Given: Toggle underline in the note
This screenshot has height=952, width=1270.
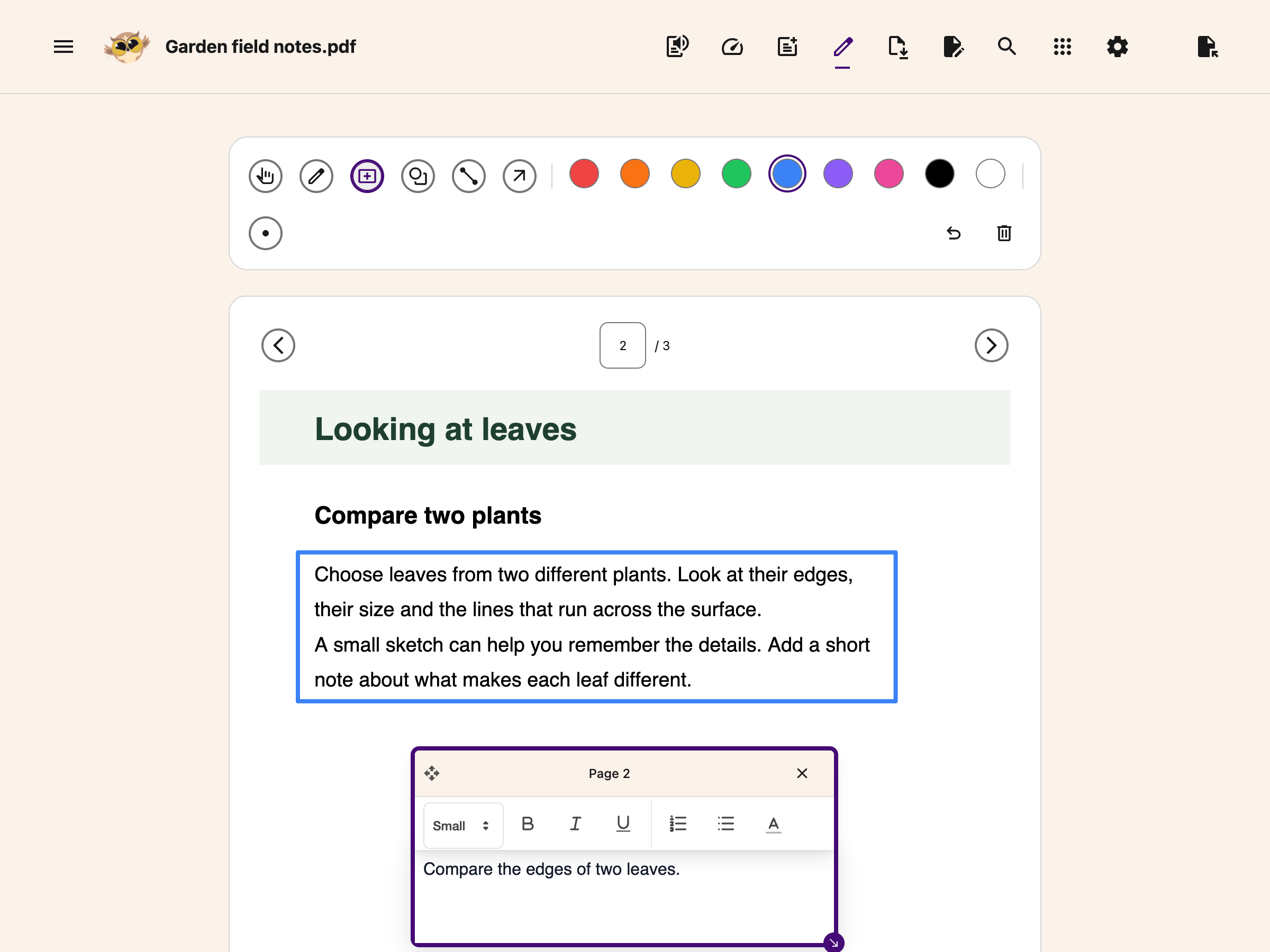Looking at the screenshot, I should [x=623, y=824].
